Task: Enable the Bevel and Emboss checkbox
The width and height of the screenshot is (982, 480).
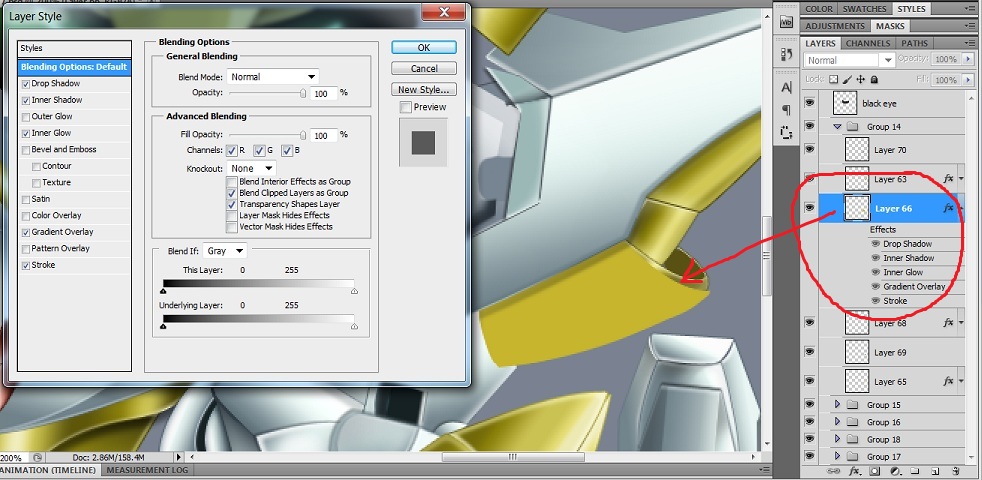Action: point(26,150)
